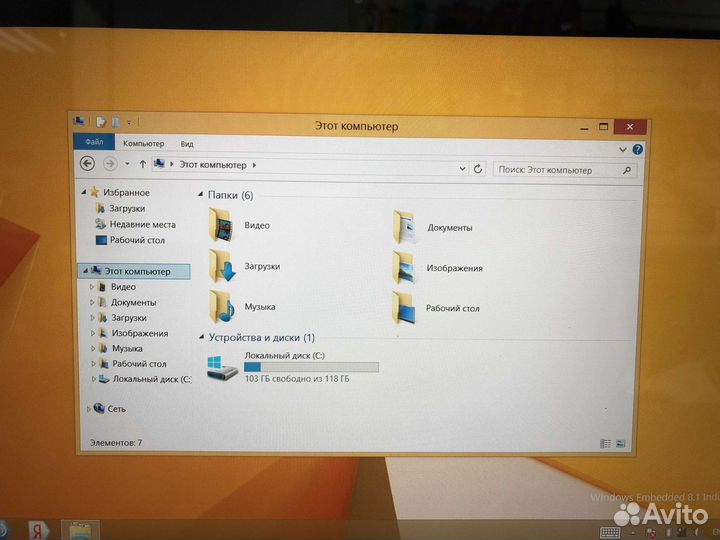Refresh the address bar location
The image size is (720, 540).
click(478, 169)
